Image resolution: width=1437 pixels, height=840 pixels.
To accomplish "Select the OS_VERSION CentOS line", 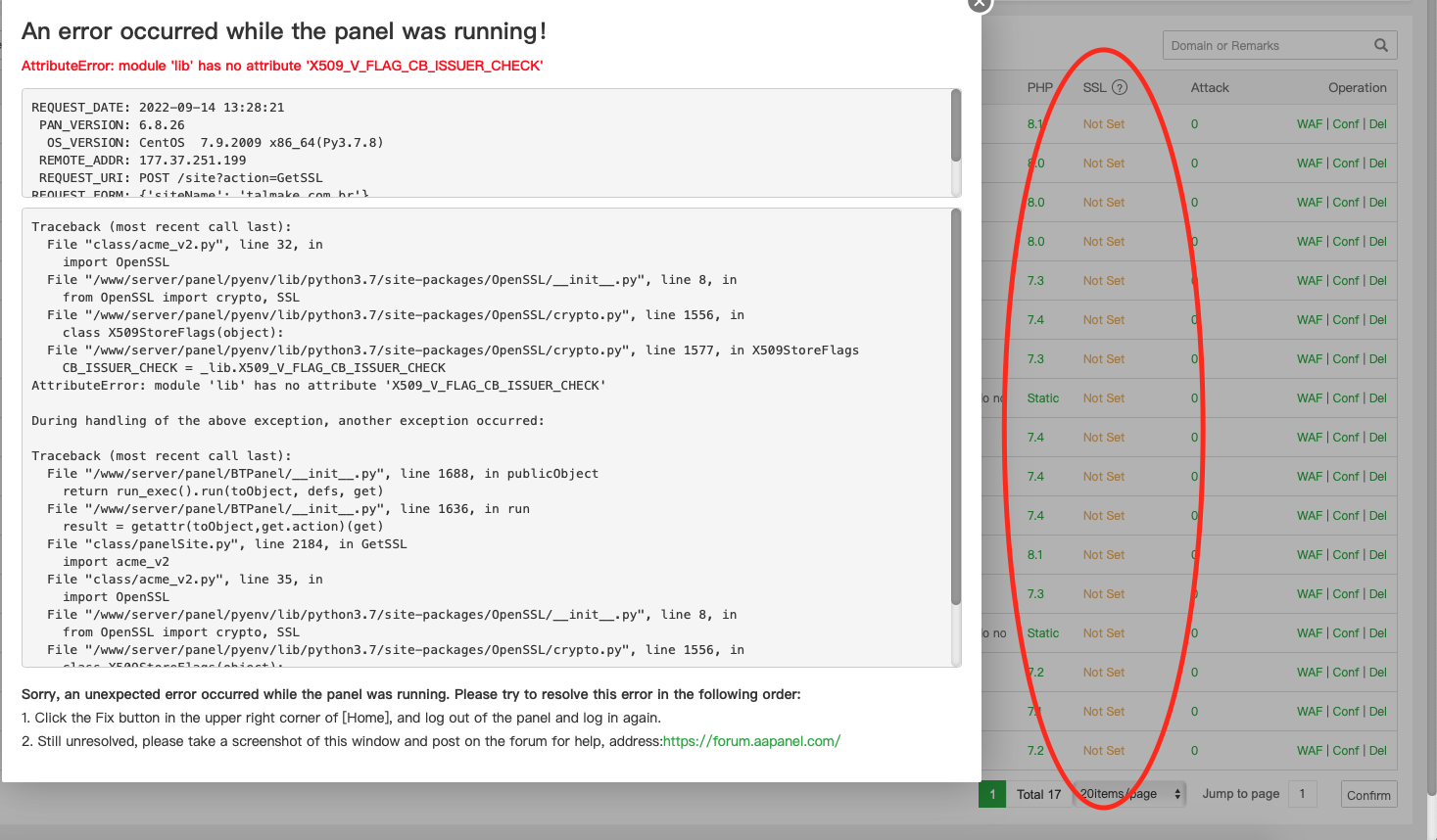I will click(x=216, y=143).
